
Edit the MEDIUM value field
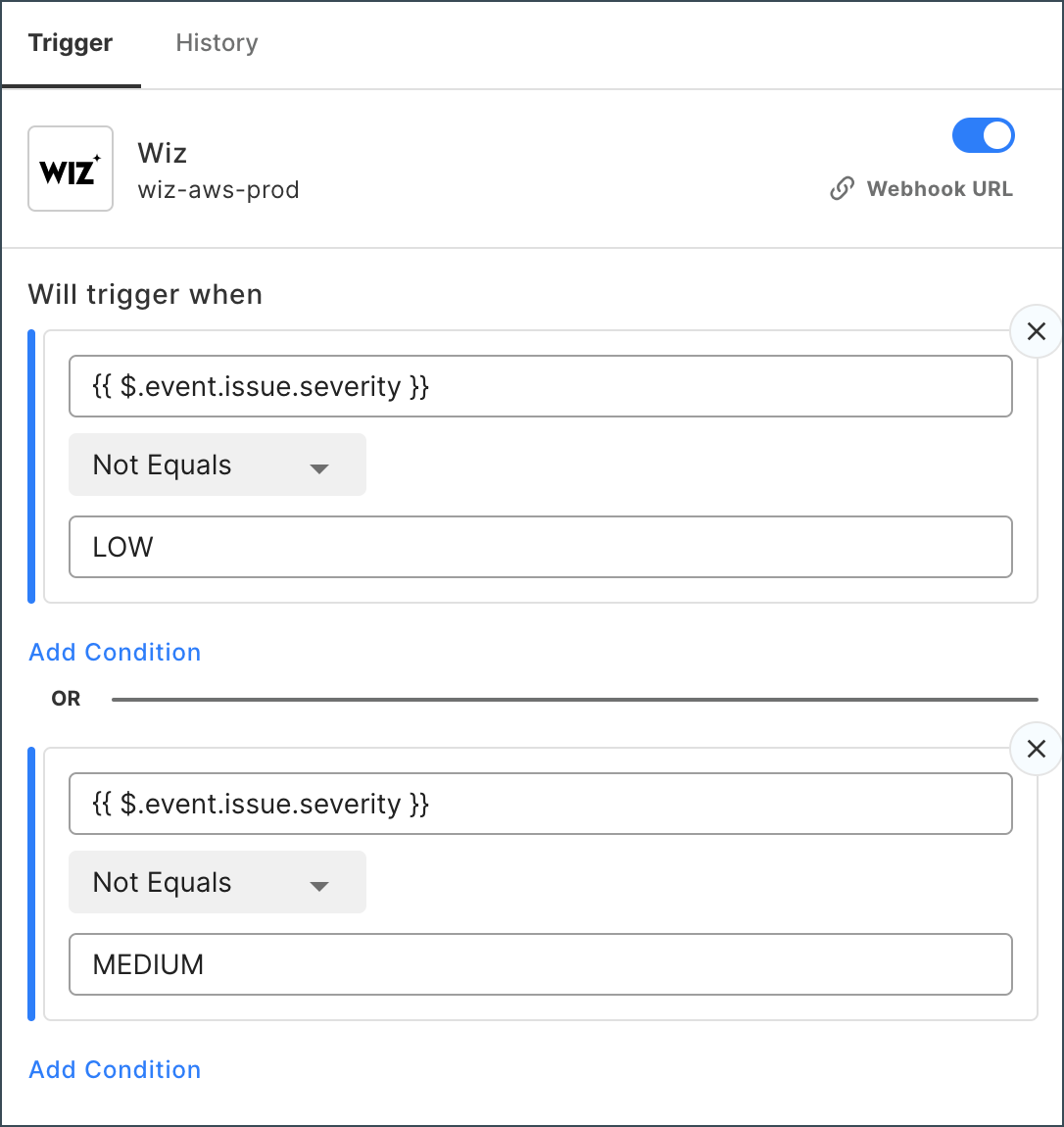[540, 964]
